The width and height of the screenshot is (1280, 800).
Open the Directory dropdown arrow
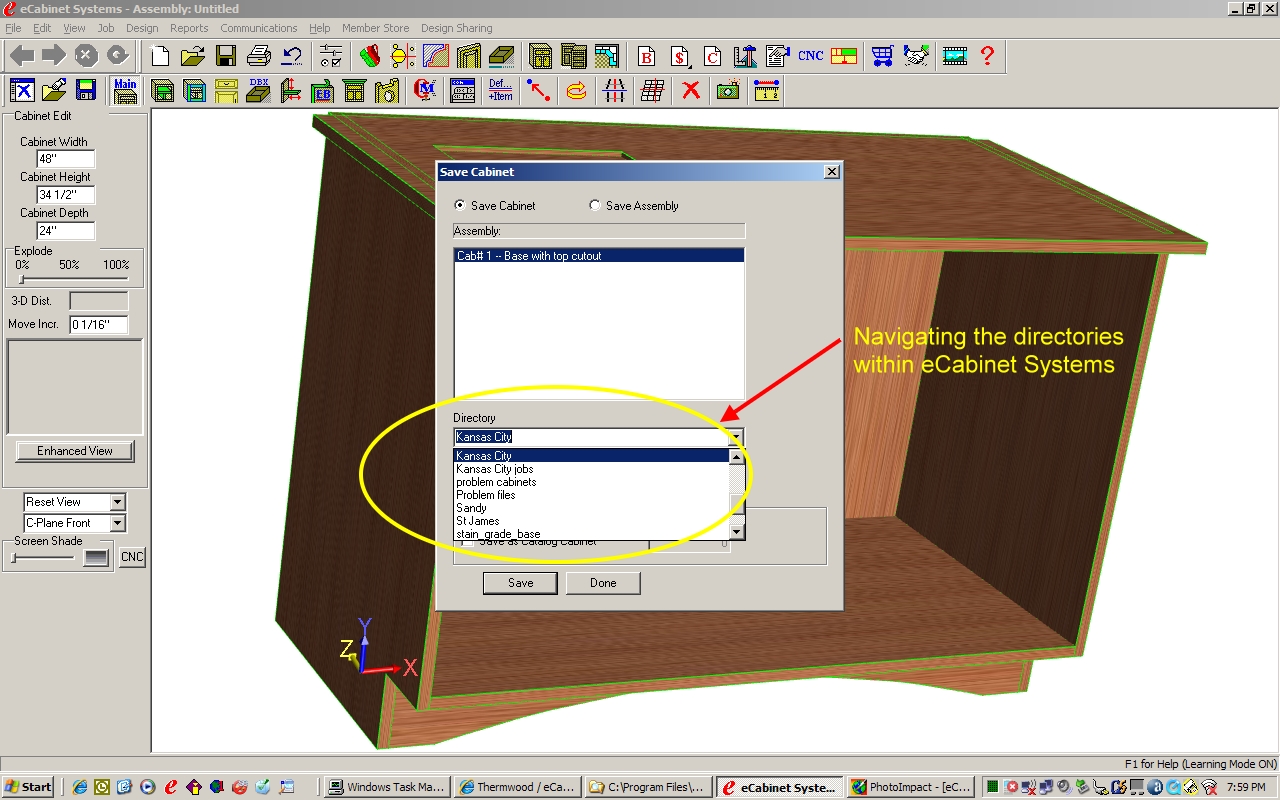click(736, 437)
